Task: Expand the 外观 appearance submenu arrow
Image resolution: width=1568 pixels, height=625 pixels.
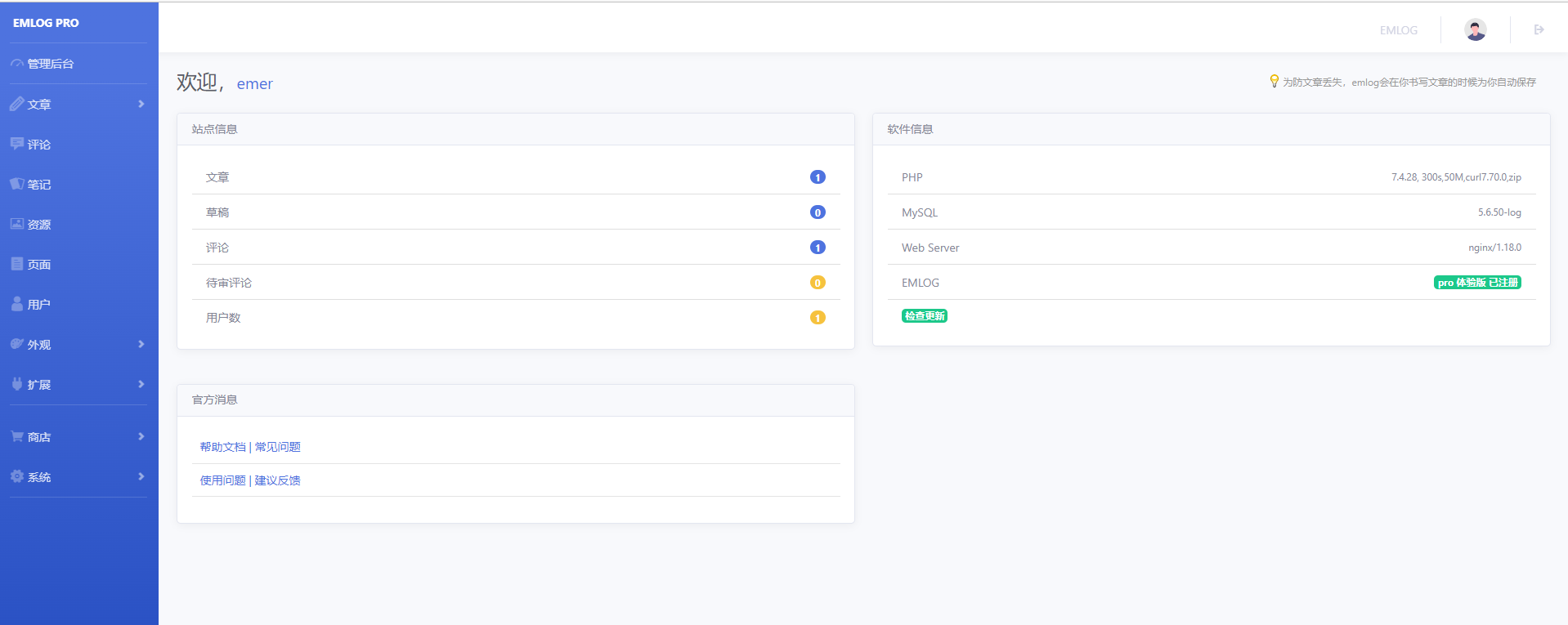Action: [141, 344]
